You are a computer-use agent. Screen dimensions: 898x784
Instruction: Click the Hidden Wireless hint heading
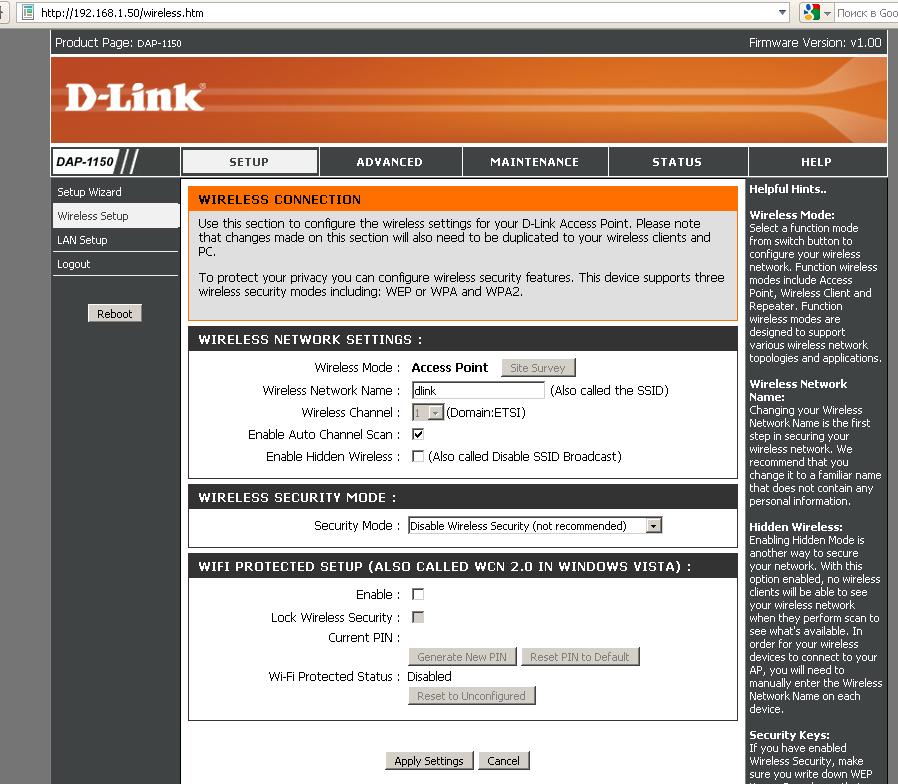pos(795,527)
